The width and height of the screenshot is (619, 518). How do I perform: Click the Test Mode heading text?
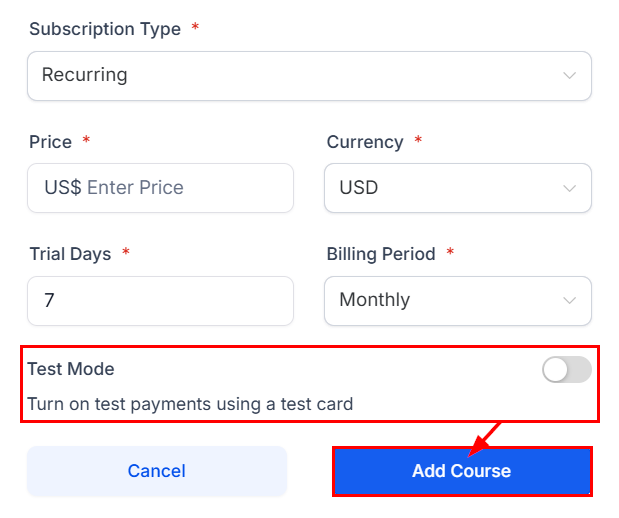(71, 369)
